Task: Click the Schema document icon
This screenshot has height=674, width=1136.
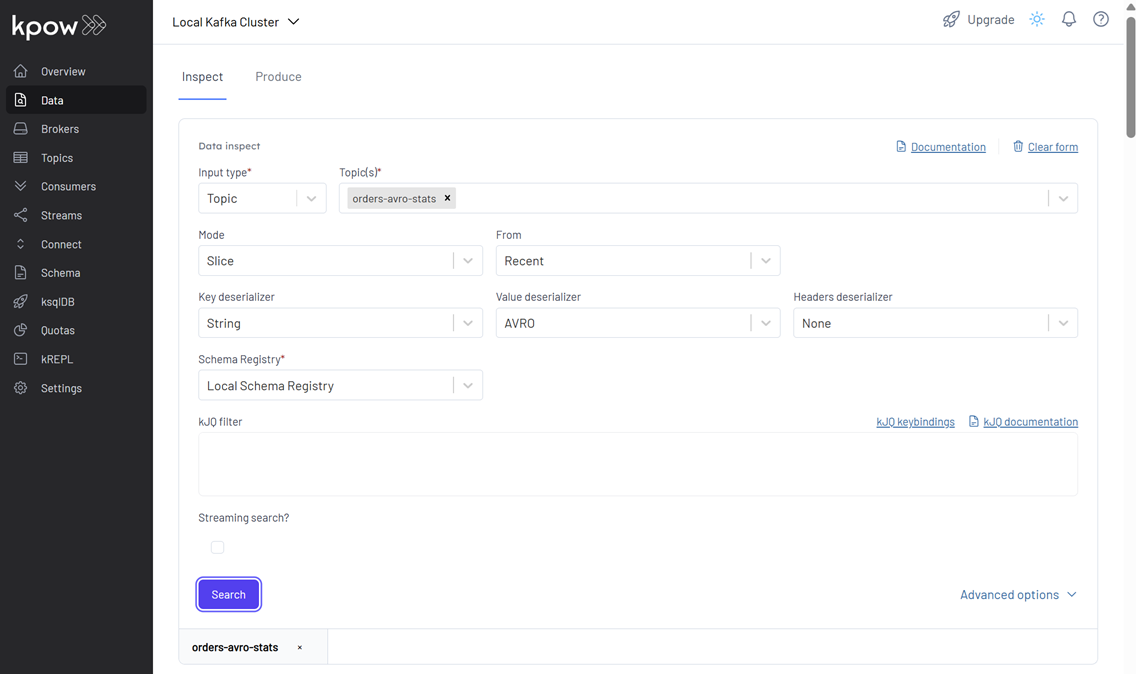Action: [x=20, y=272]
